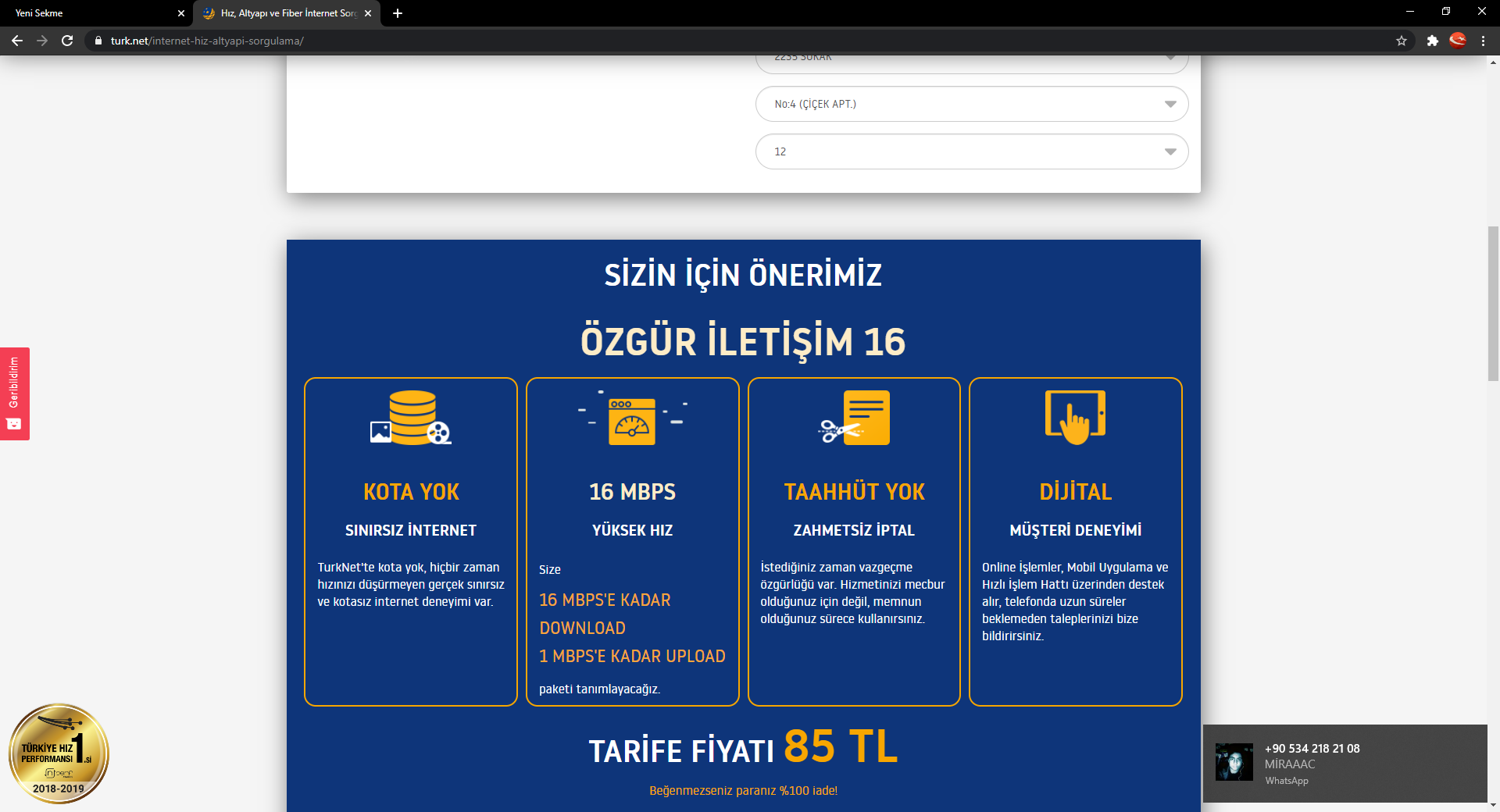
Task: Close the Hız, Altyapı tab
Action: 368,13
